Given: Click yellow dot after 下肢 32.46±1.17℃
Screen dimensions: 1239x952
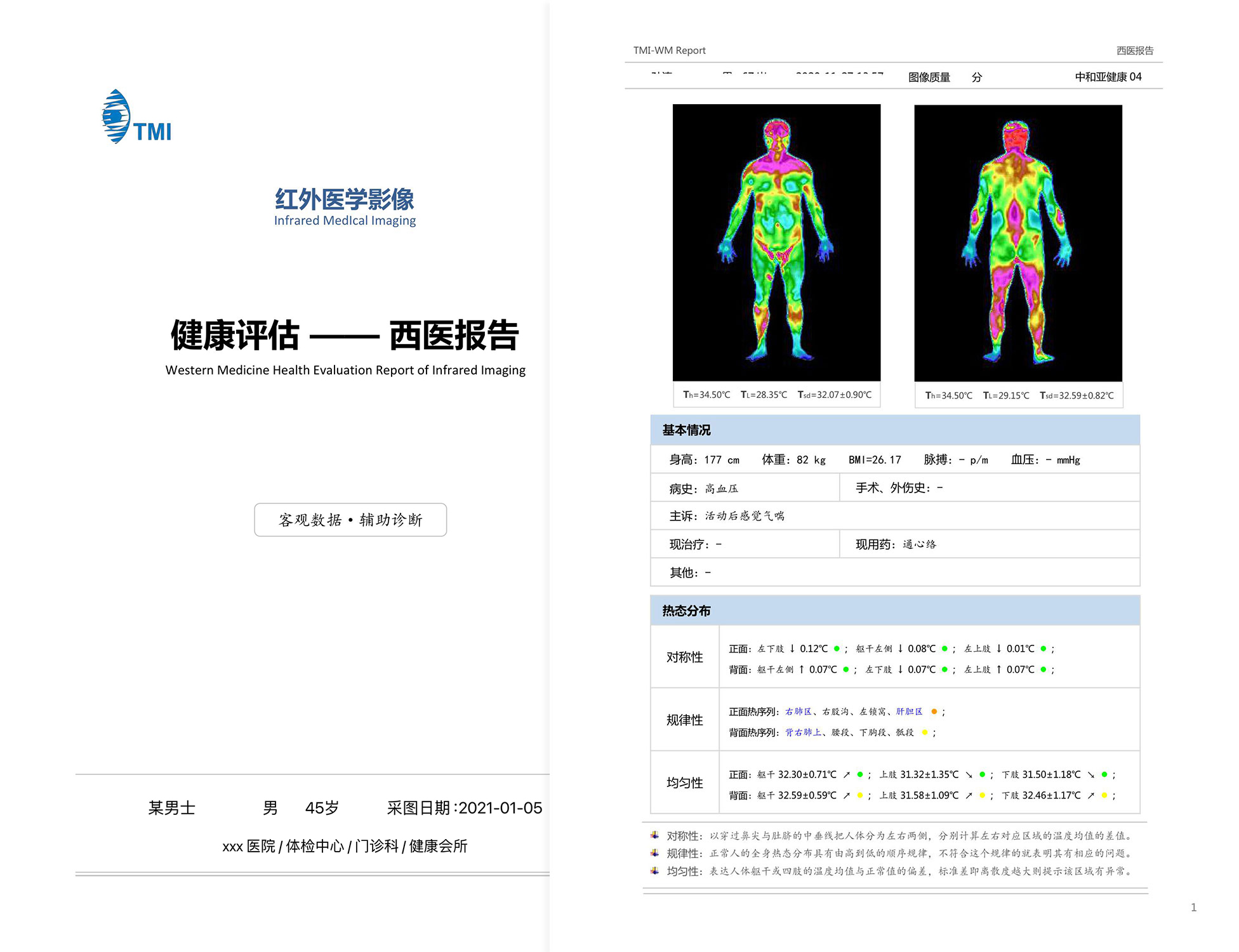Looking at the screenshot, I should click(1104, 795).
